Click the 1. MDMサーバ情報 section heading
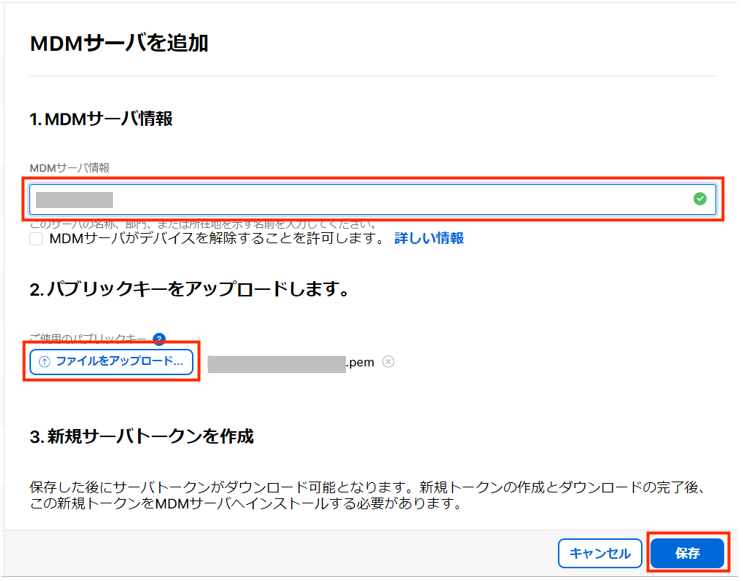The width and height of the screenshot is (743, 581). point(101,119)
